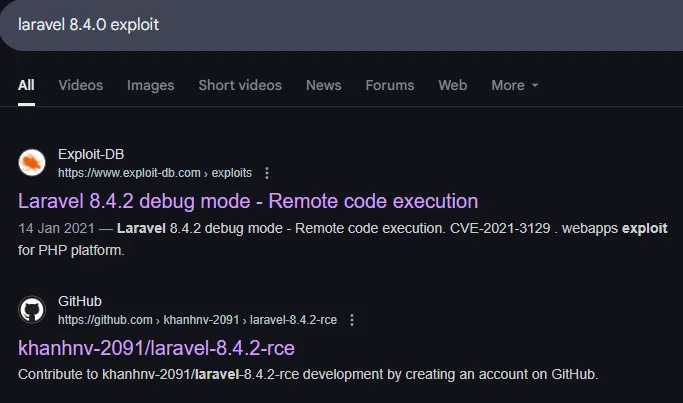Switch to the Images tab
The height and width of the screenshot is (403, 683).
click(x=150, y=85)
